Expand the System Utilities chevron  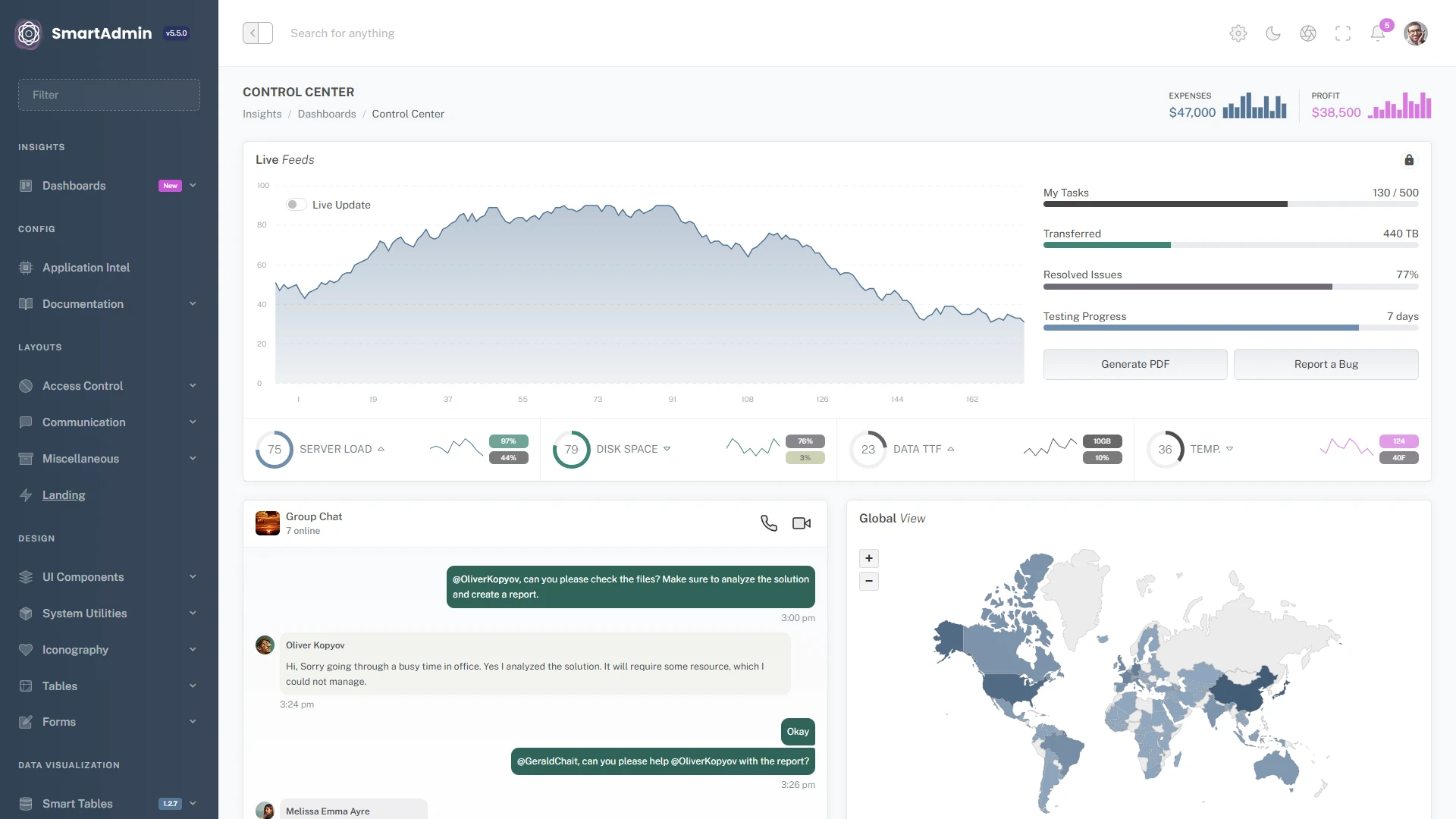coord(193,613)
